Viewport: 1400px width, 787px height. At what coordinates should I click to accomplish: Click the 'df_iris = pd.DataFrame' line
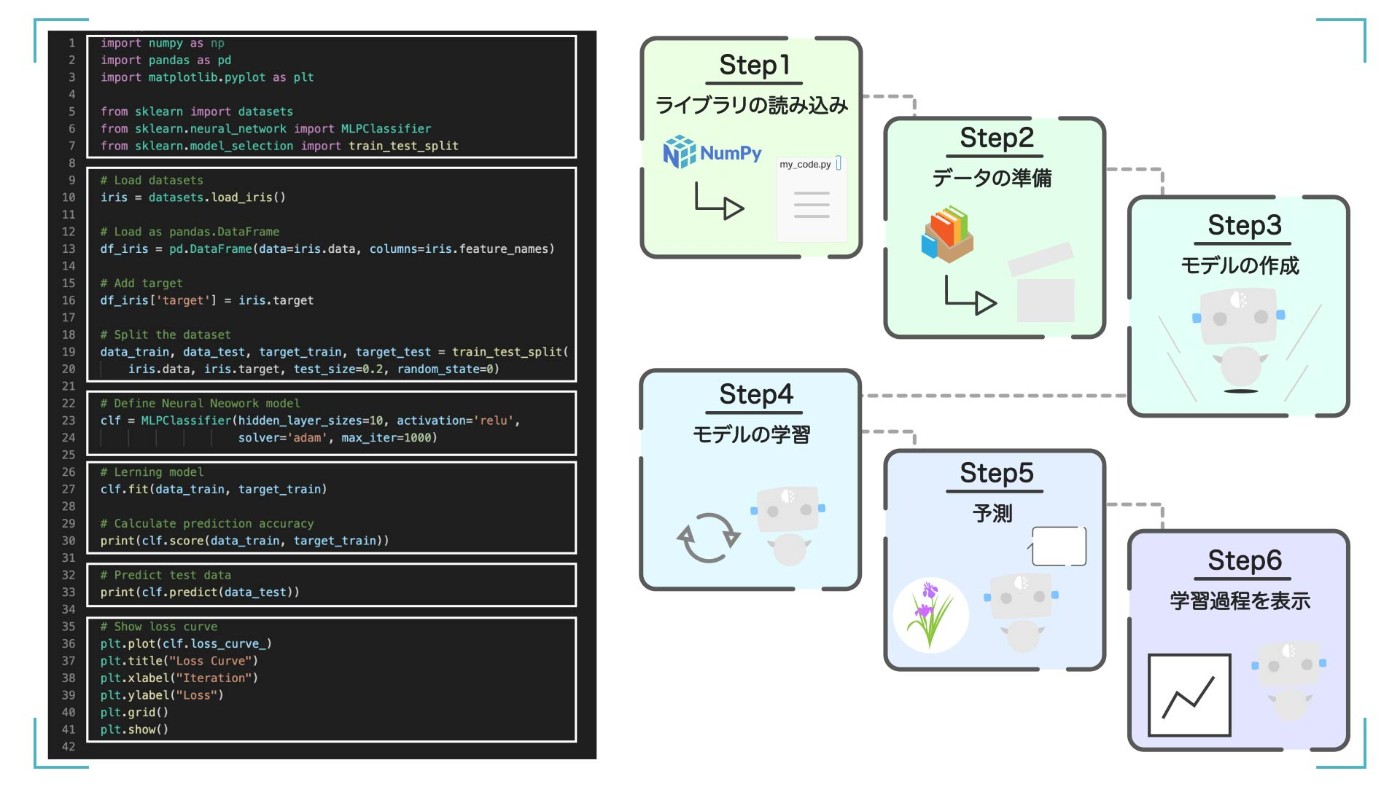[327, 248]
